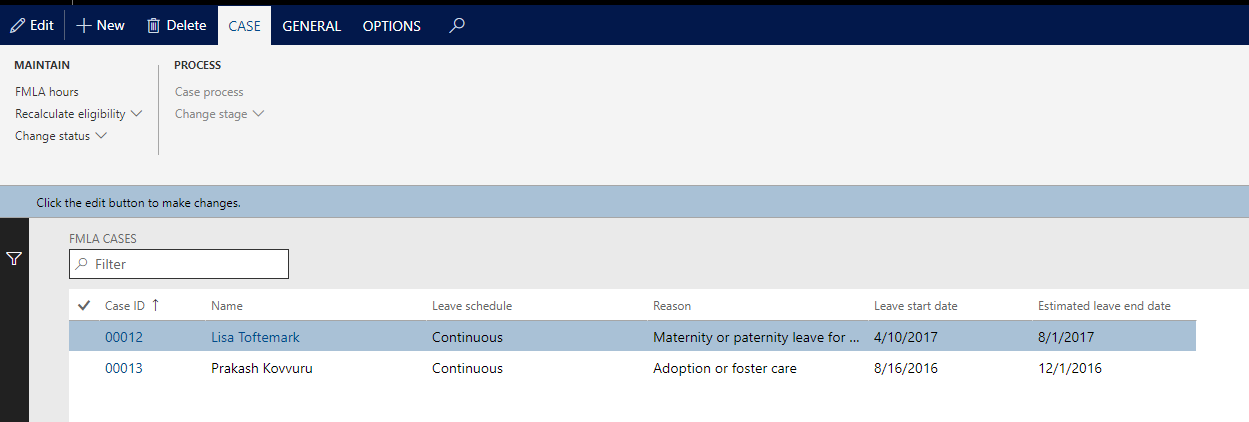Image resolution: width=1249 pixels, height=422 pixels.
Task: Switch to the GENERAL tab
Action: click(311, 26)
